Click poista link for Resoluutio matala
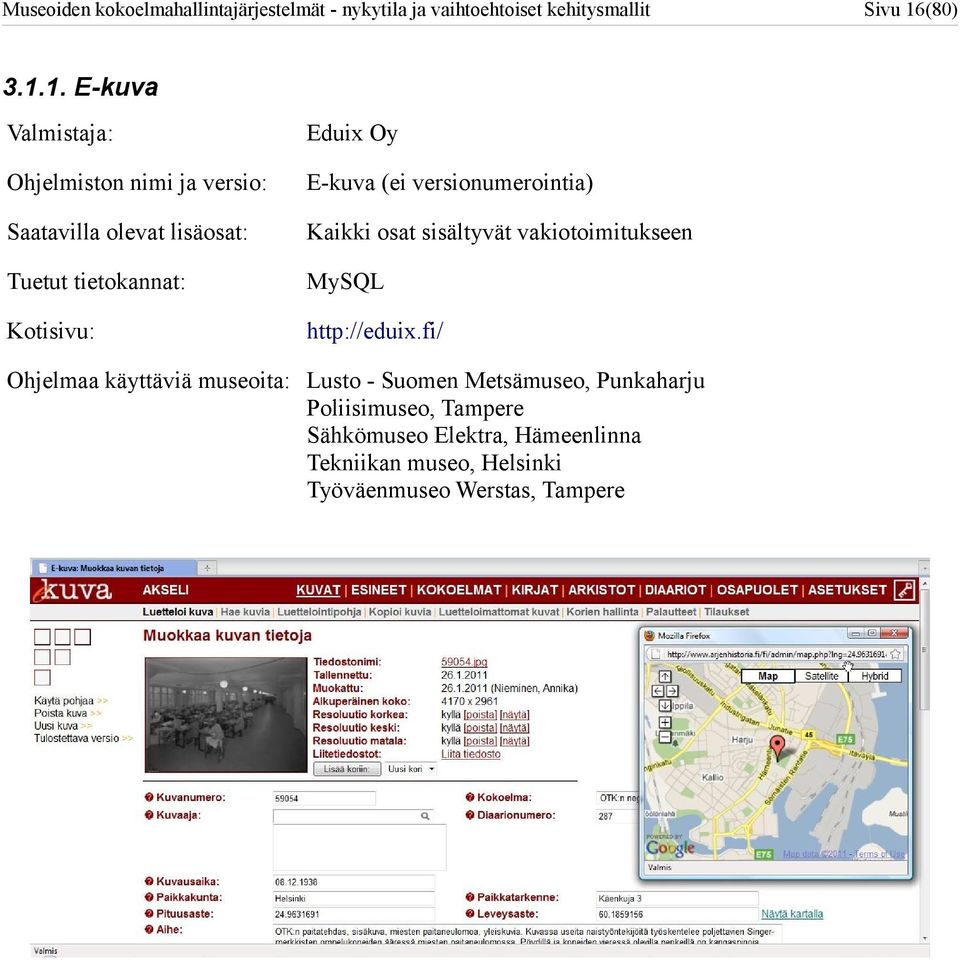The height and width of the screenshot is (960, 960). click(481, 741)
